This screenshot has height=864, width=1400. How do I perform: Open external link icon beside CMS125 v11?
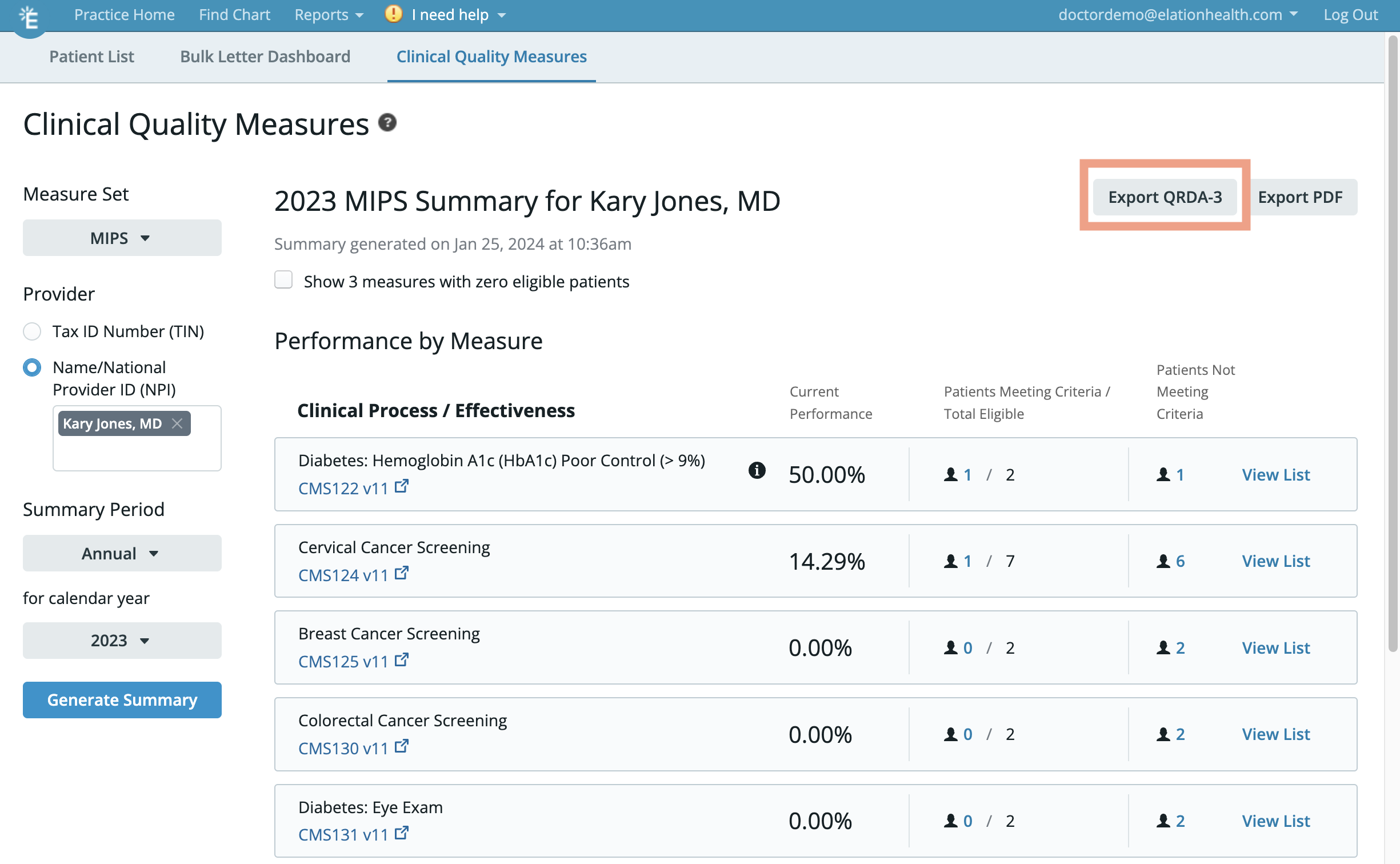click(402, 659)
